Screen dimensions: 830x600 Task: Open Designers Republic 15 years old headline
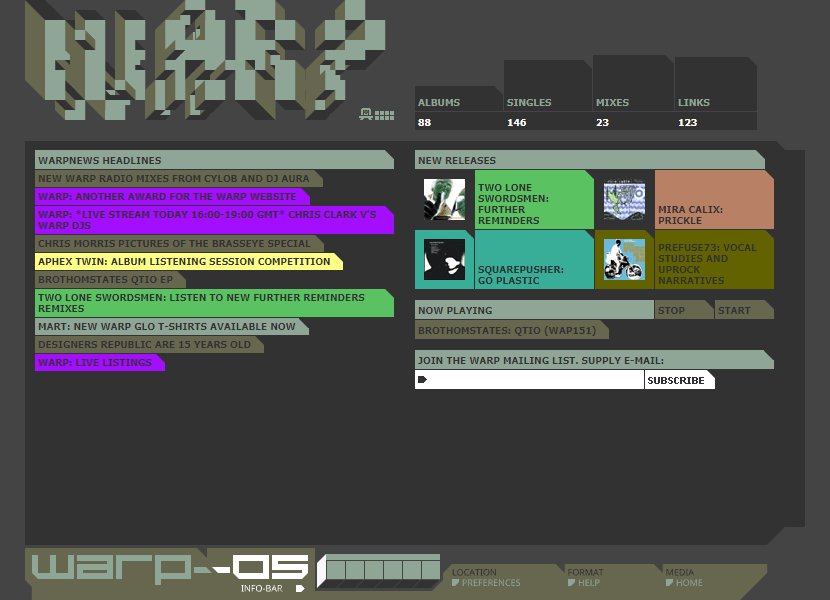coord(149,345)
